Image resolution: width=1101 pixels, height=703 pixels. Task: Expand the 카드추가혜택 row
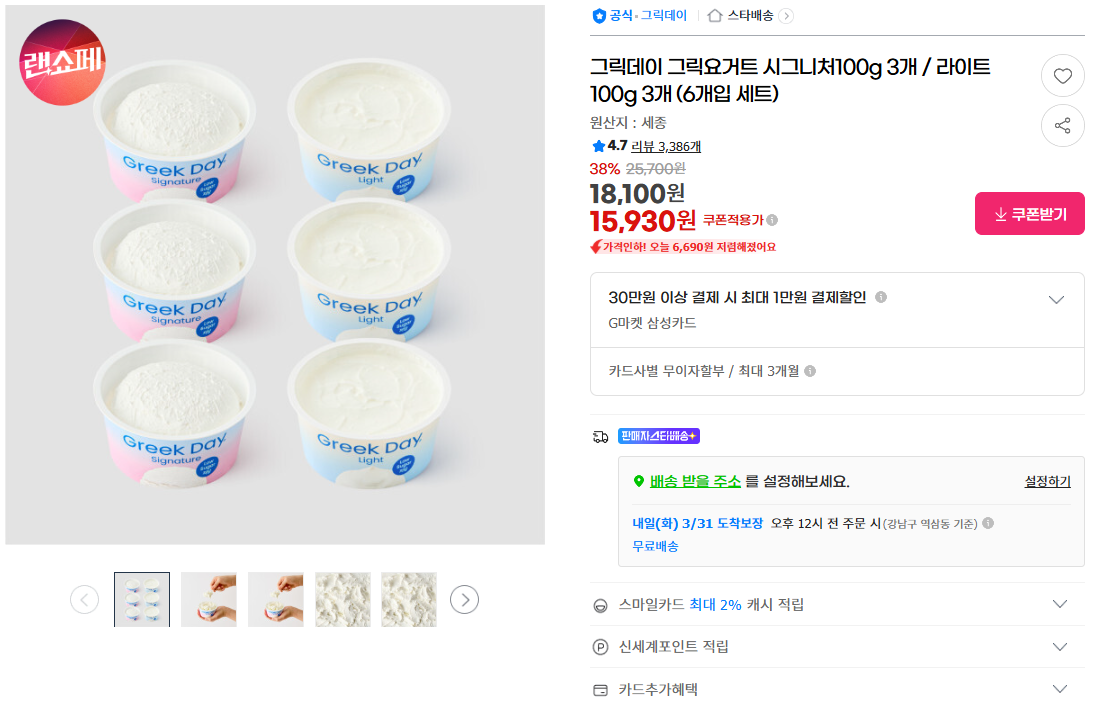coord(1060,689)
